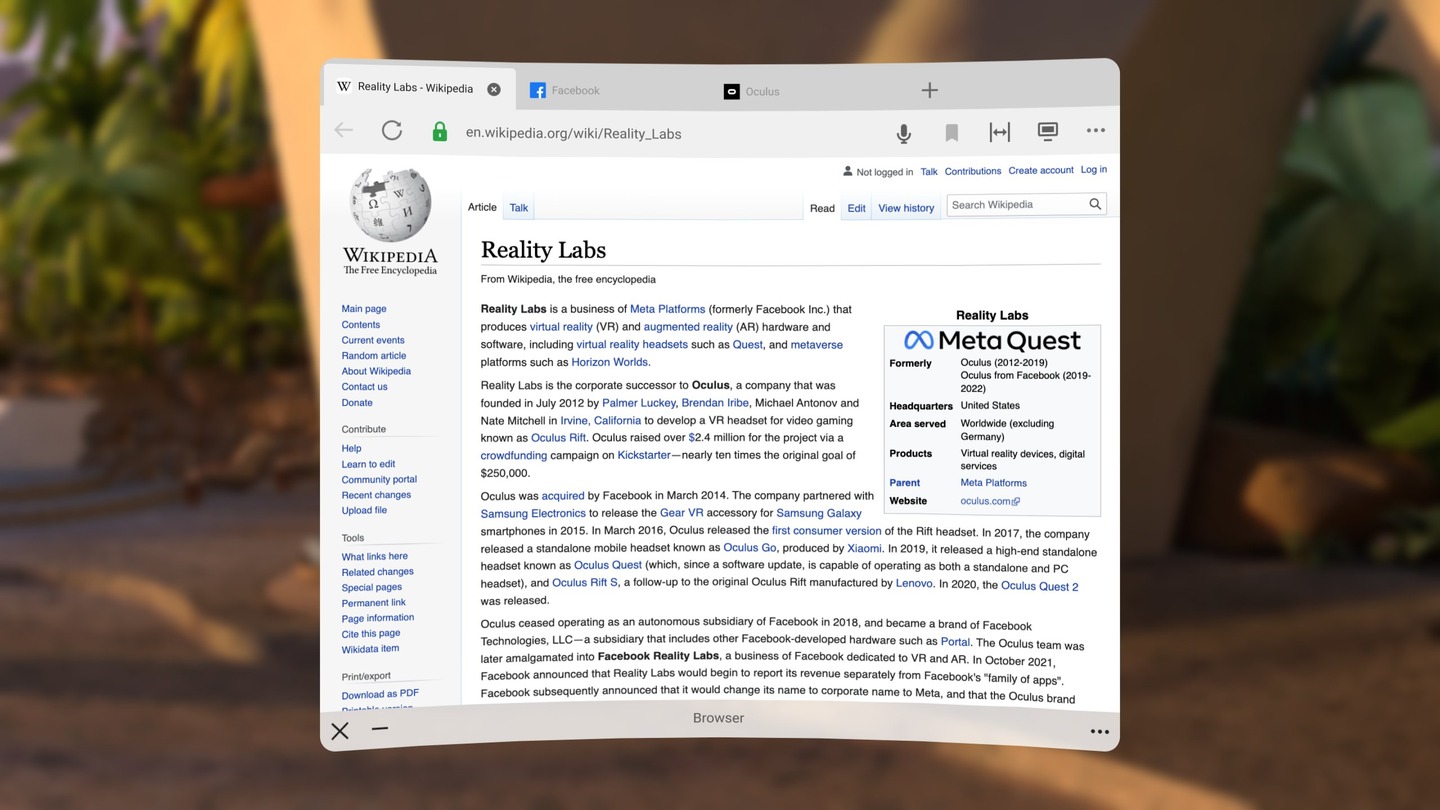Select the Article tab
The image size is (1440, 810).
tap(482, 207)
